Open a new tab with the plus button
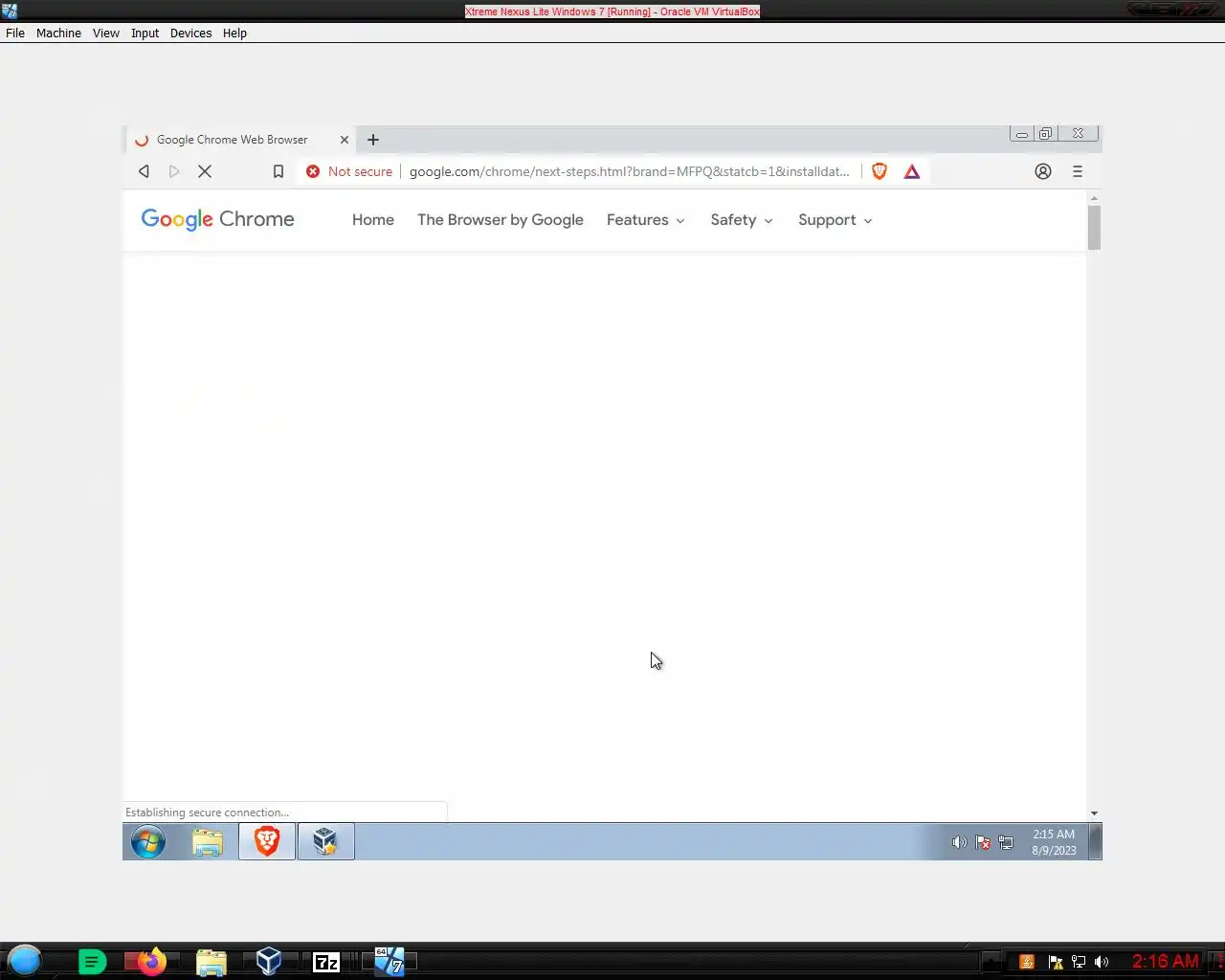This screenshot has width=1225, height=980. (x=373, y=140)
